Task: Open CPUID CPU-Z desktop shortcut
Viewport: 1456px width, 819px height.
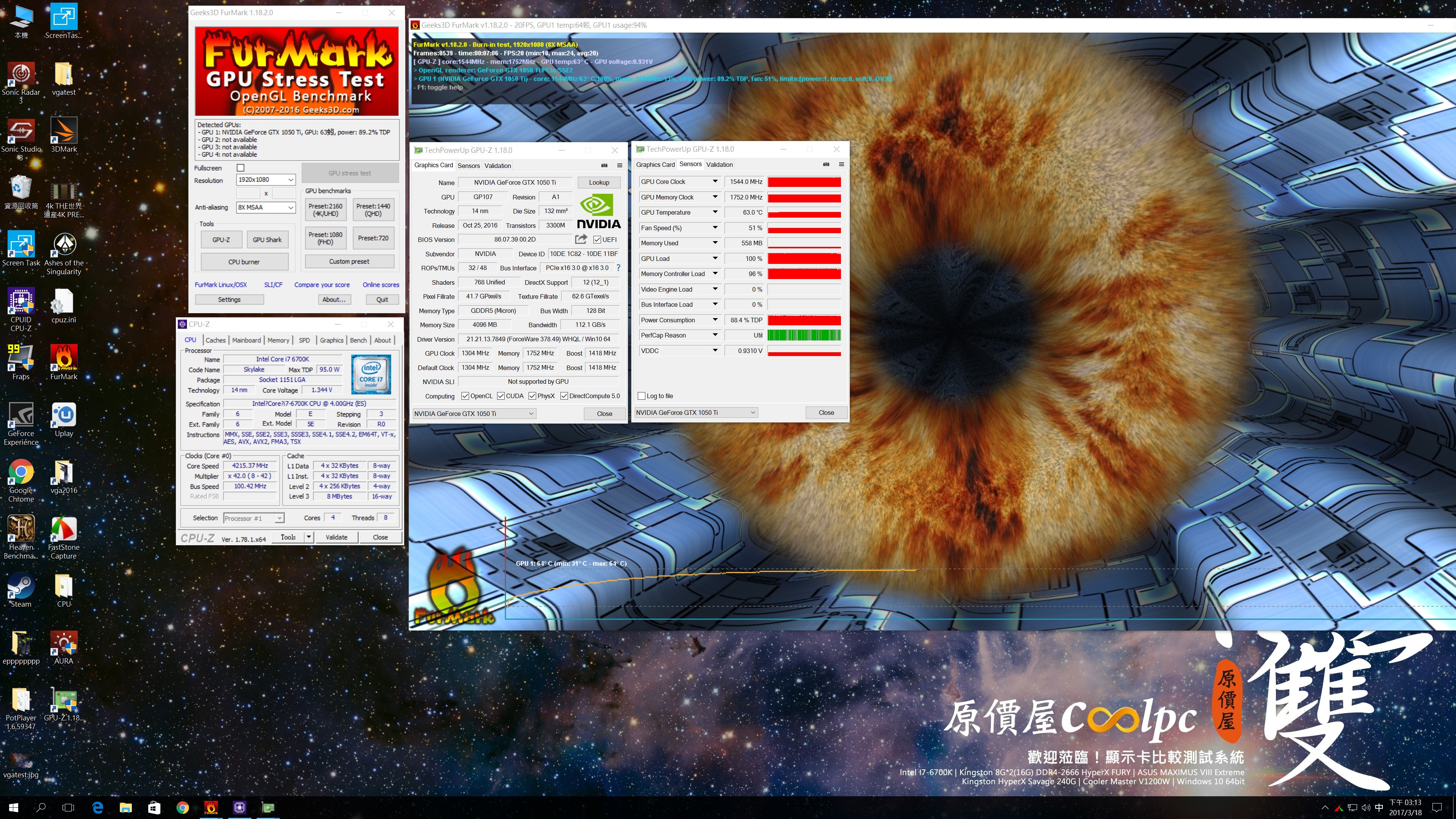Action: pyautogui.click(x=21, y=309)
